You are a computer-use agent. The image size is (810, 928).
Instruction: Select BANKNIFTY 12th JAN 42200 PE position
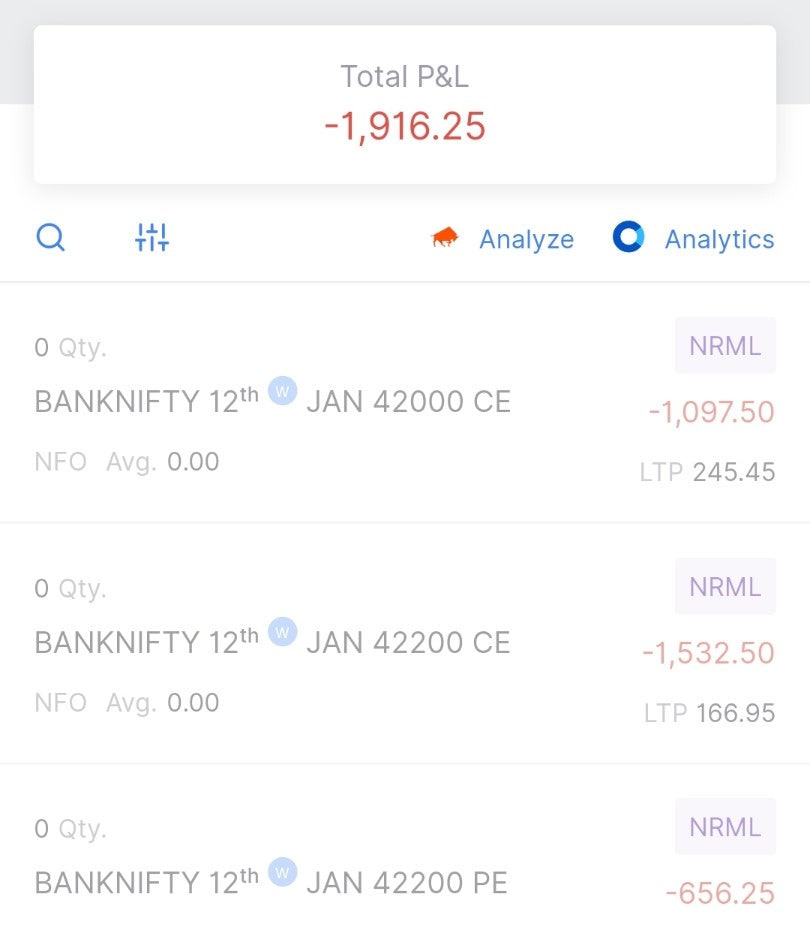tap(270, 884)
